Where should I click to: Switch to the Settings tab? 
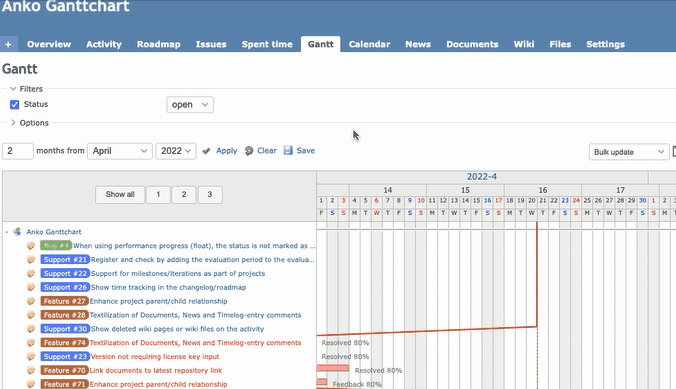605,44
